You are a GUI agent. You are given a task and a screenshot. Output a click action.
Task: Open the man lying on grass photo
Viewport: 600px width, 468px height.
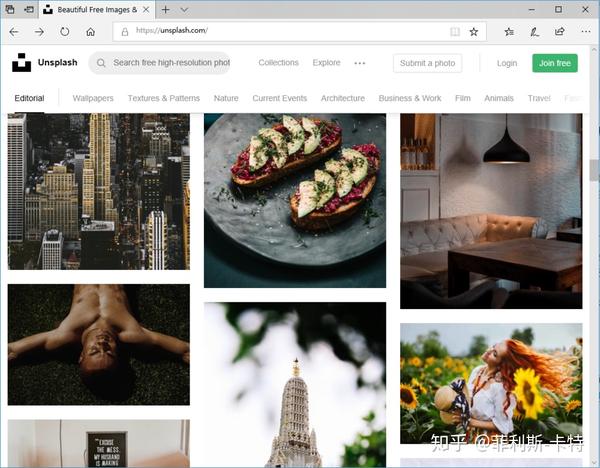pos(99,344)
